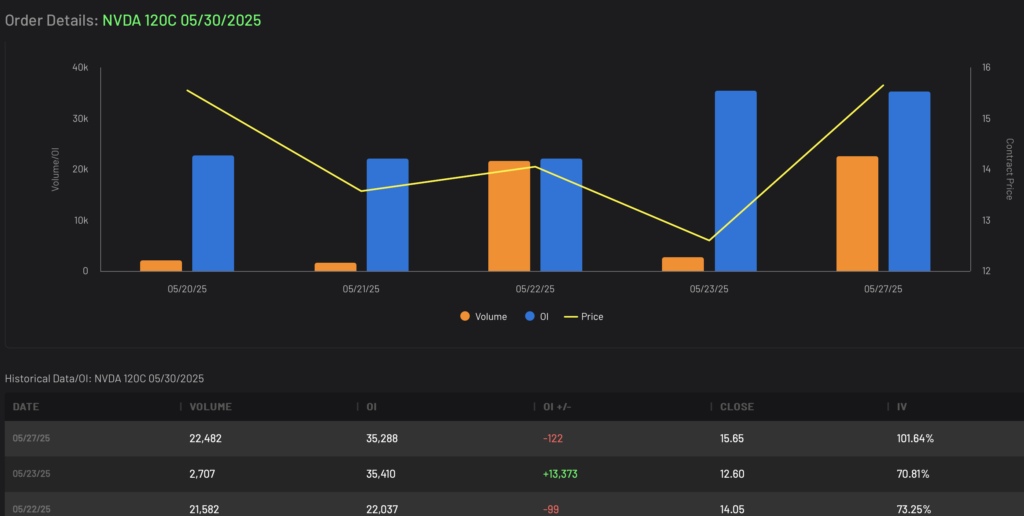Click the 05/27/25 x-axis label

click(883, 289)
